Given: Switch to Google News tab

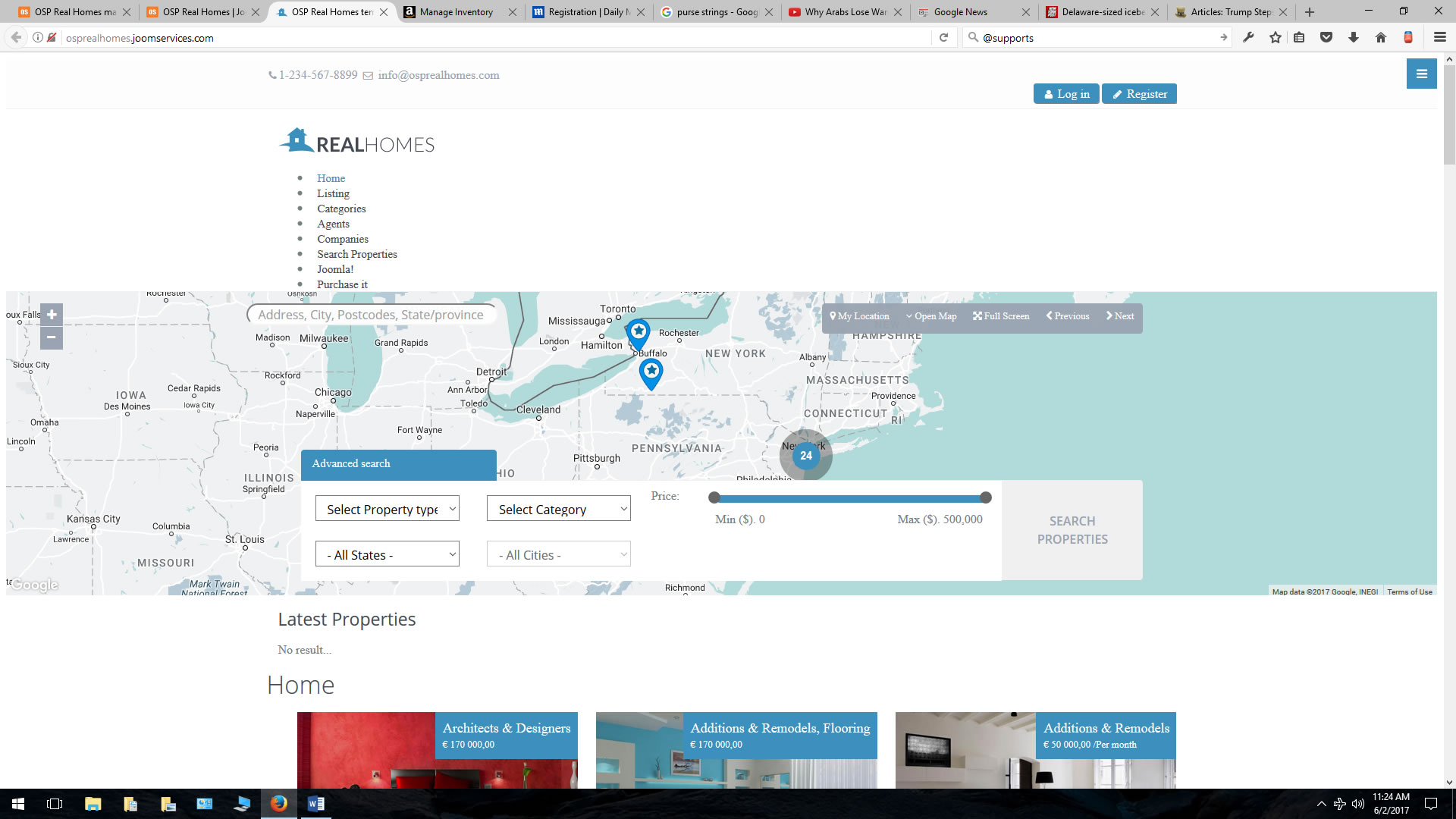Looking at the screenshot, I should pyautogui.click(x=974, y=12).
